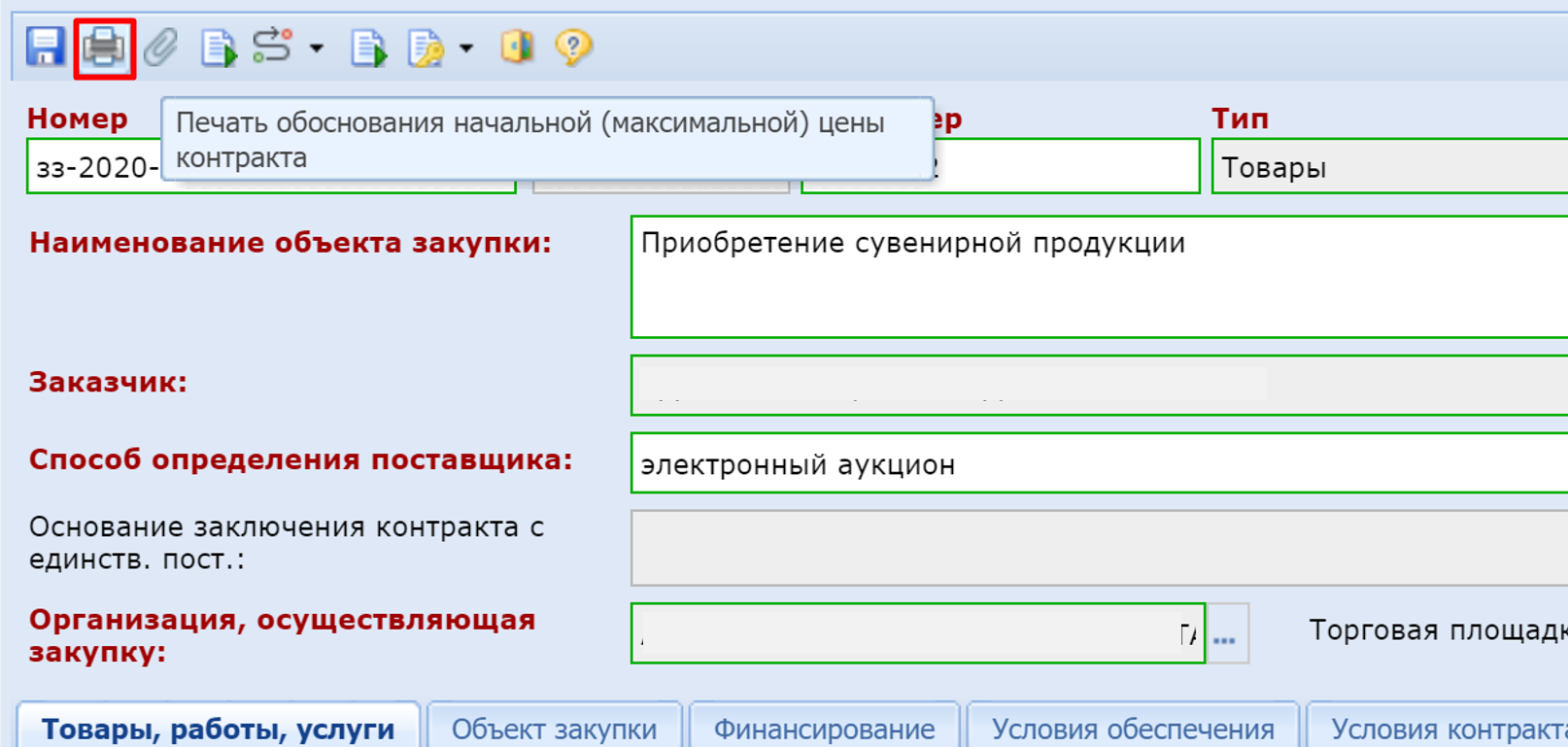Expand the dropdown arrow next to route icon
The width and height of the screenshot is (1568, 747).
tap(317, 48)
